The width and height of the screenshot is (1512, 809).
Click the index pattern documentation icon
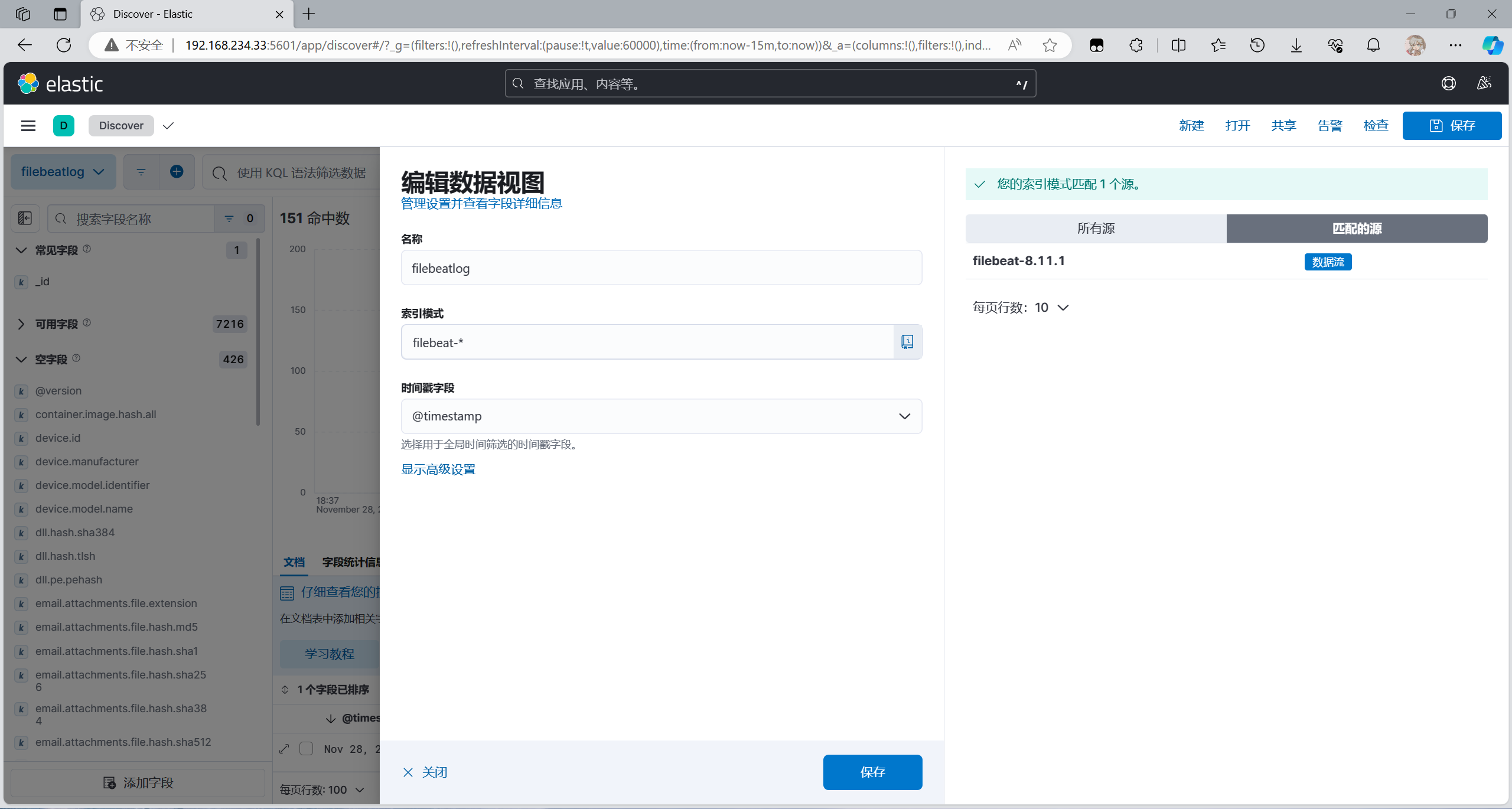tap(907, 342)
